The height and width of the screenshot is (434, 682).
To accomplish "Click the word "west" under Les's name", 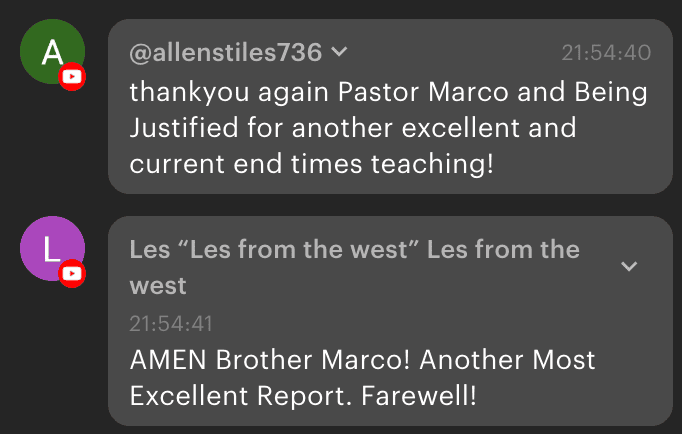I will coord(158,286).
